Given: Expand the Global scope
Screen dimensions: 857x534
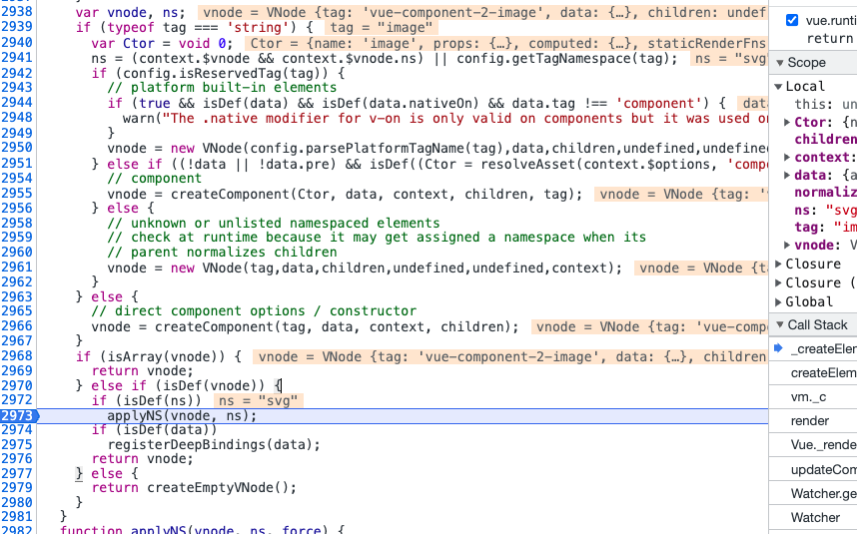Looking at the screenshot, I should tap(778, 302).
